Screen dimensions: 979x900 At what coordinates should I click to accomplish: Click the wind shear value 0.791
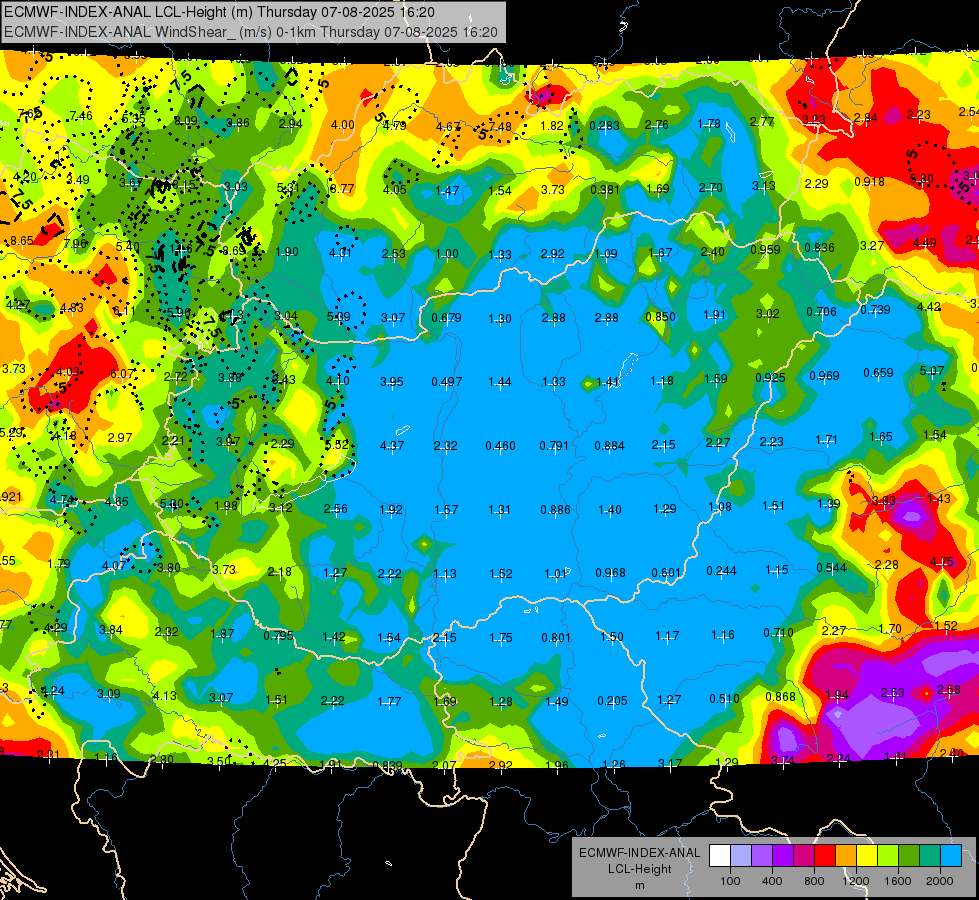[x=554, y=446]
